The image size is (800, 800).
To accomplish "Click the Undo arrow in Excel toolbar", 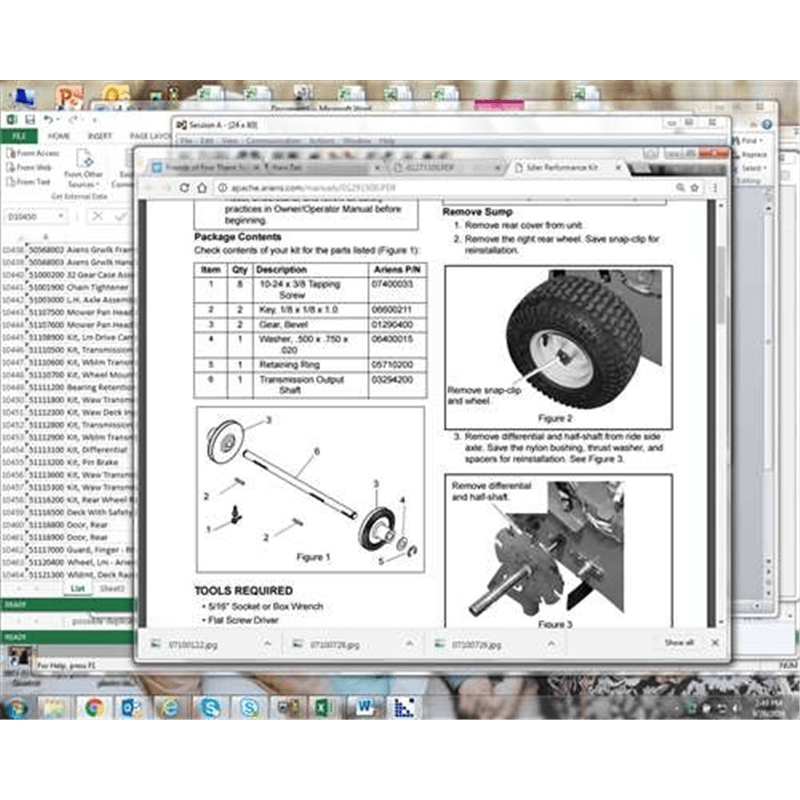I will 47,120.
